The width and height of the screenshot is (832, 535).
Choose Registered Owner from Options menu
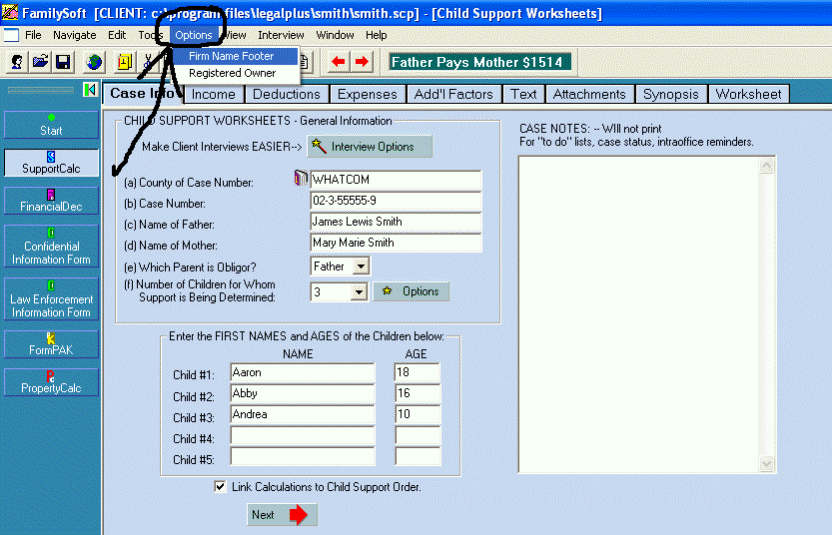pos(232,73)
